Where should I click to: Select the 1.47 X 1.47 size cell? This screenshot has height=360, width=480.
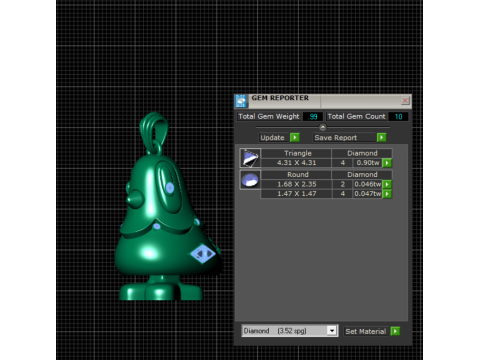pyautogui.click(x=296, y=194)
